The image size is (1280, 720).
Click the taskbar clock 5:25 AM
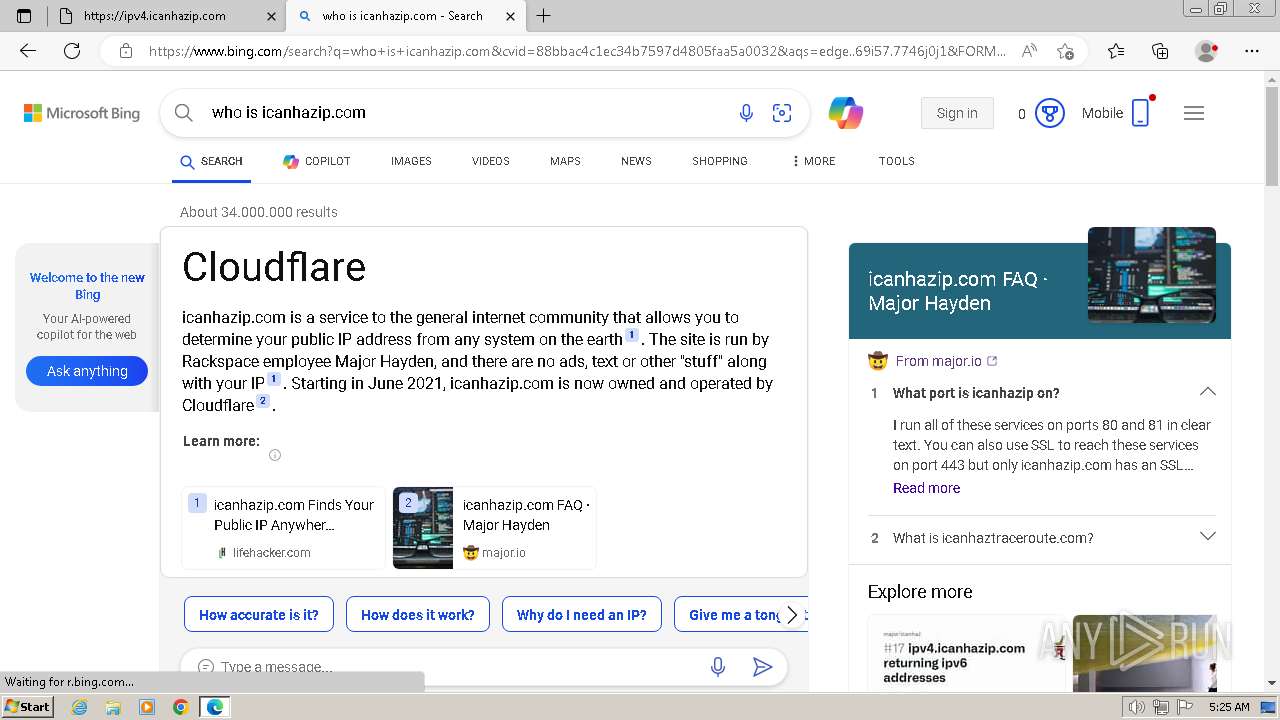[x=1229, y=707]
